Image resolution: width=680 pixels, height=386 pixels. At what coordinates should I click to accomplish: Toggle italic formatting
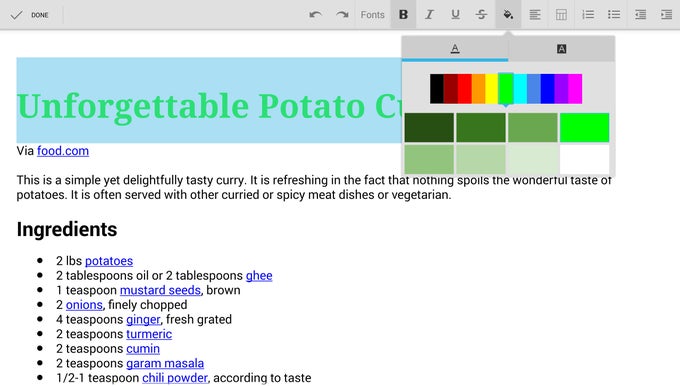429,15
